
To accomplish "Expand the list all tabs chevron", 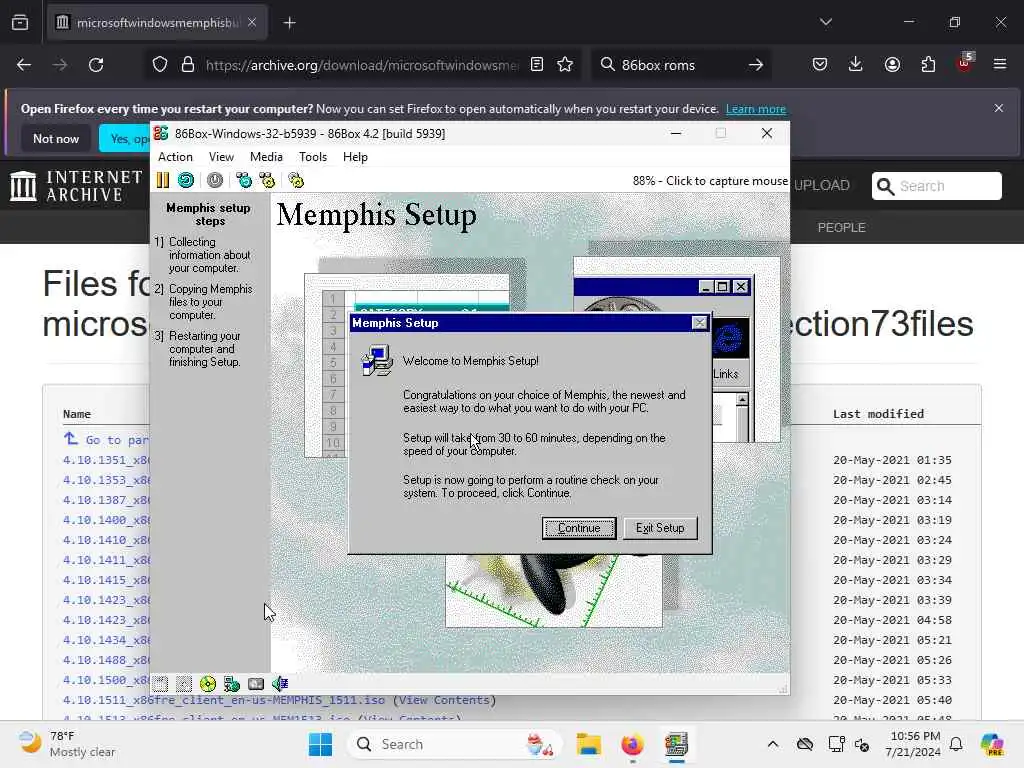I will point(826,22).
